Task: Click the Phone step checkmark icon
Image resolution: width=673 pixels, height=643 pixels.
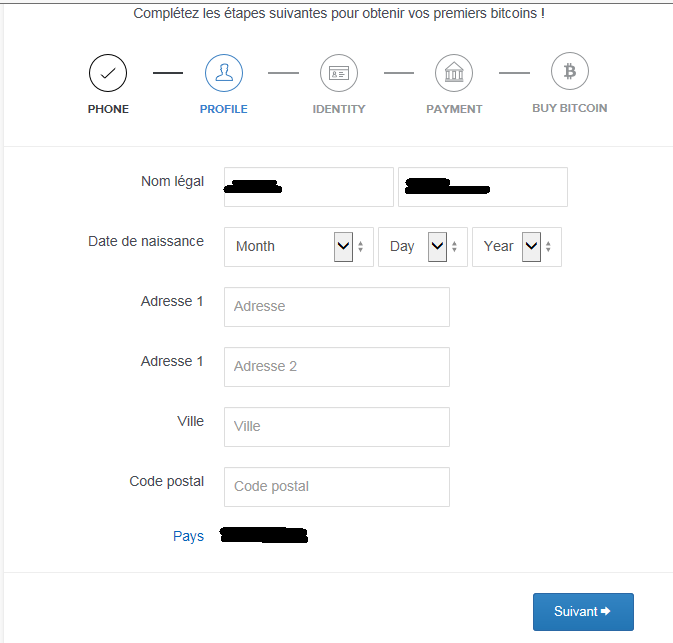Action: click(108, 73)
